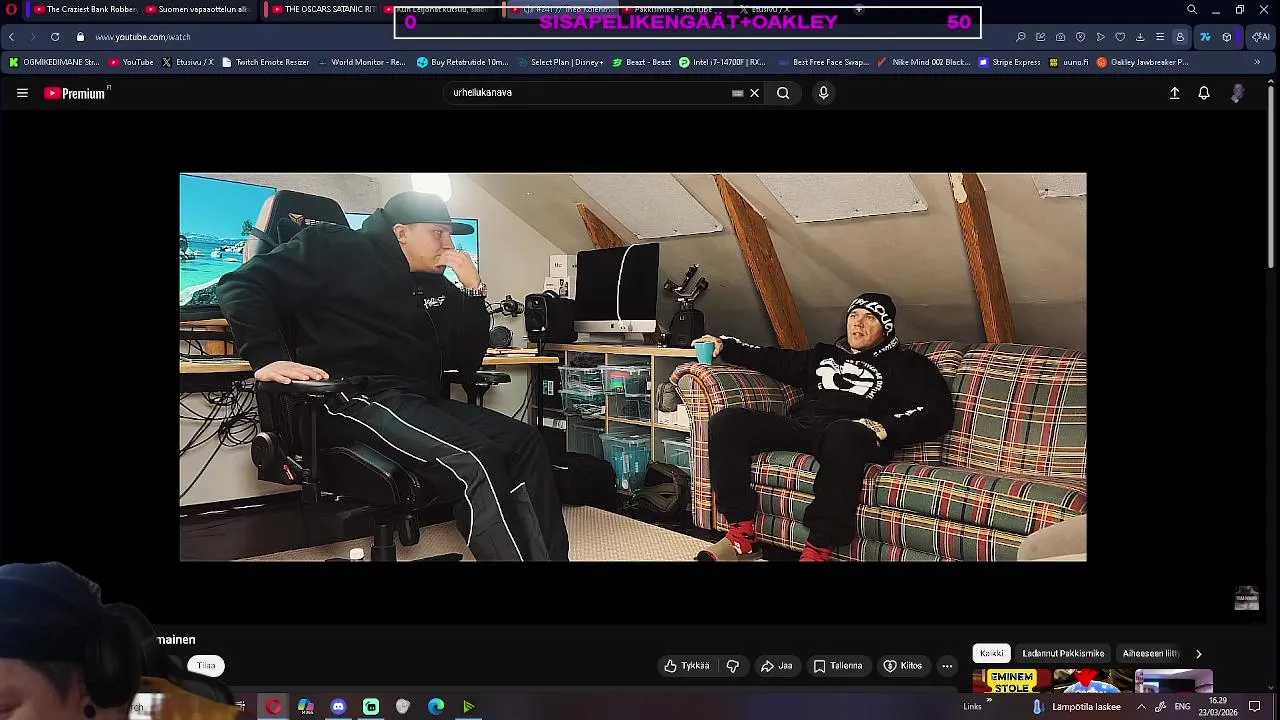Open browser tab search magnifier in title bar
Viewport: 1280px width, 720px height.
point(1192,10)
